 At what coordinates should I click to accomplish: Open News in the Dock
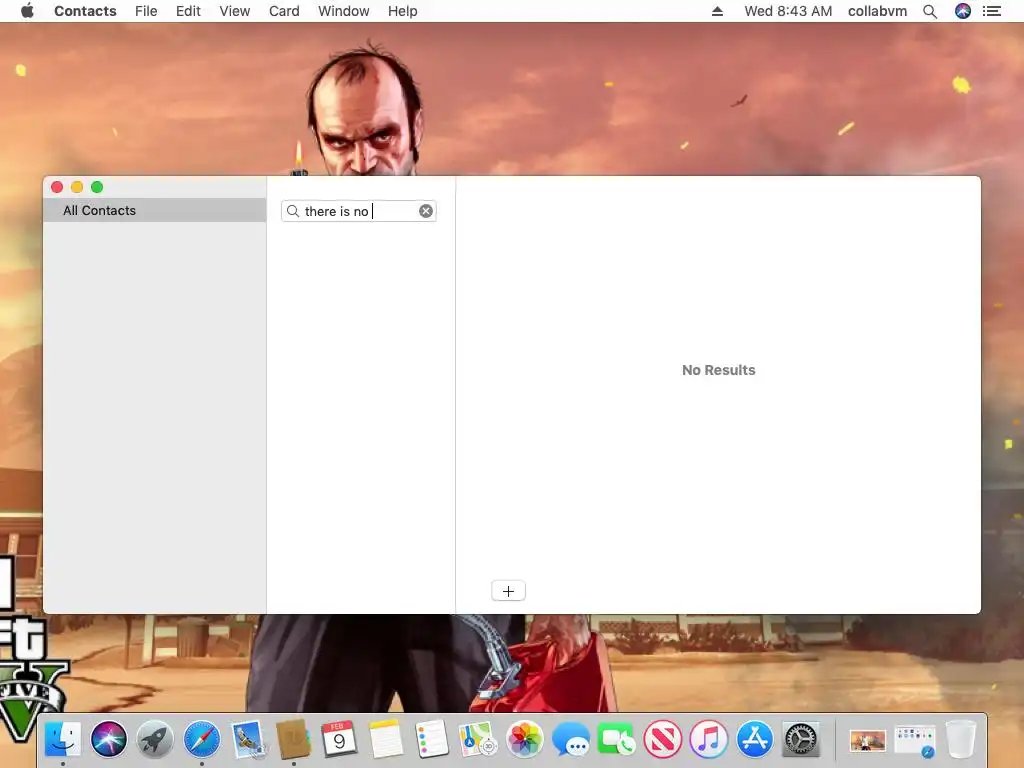coord(662,739)
